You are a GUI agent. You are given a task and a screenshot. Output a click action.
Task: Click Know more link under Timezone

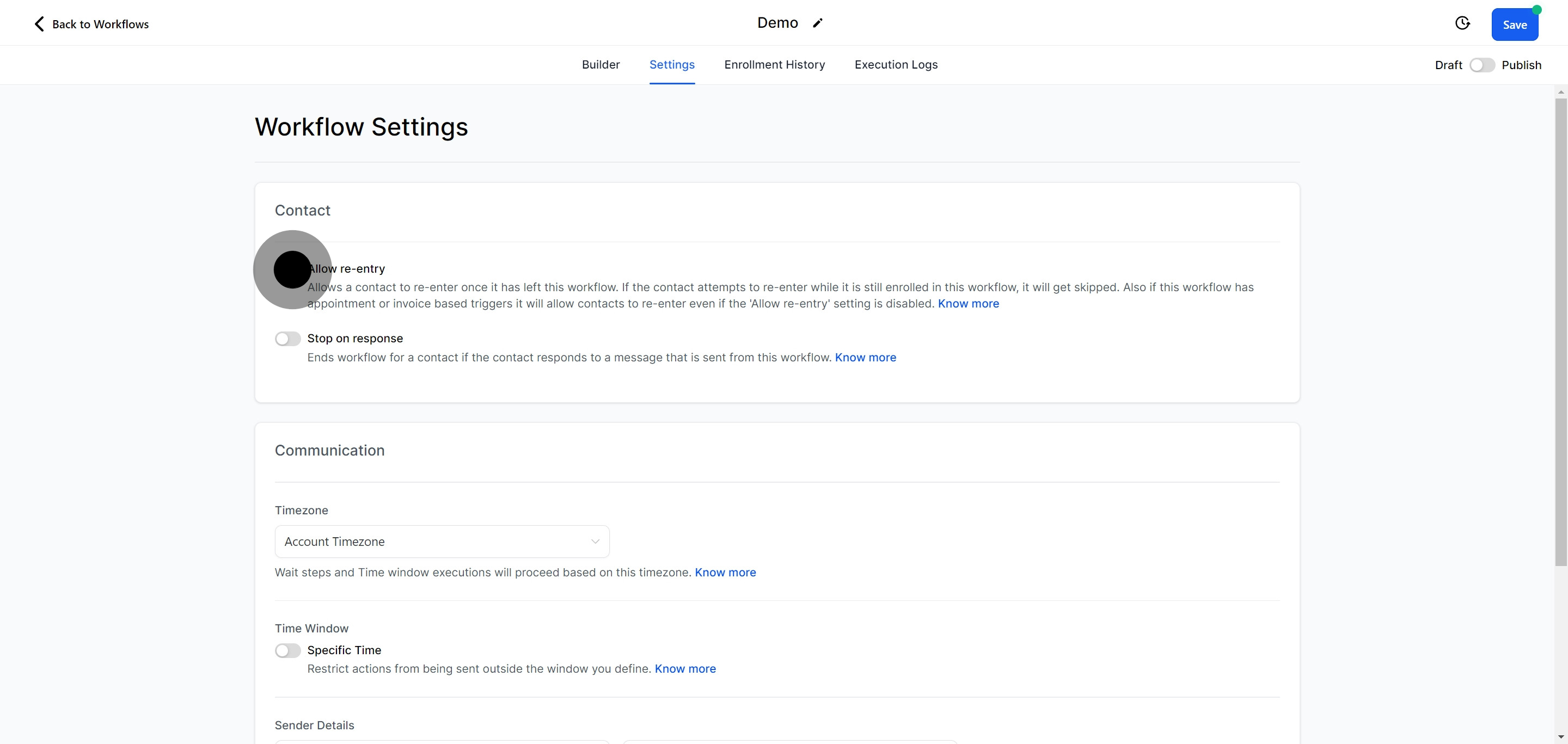point(725,573)
